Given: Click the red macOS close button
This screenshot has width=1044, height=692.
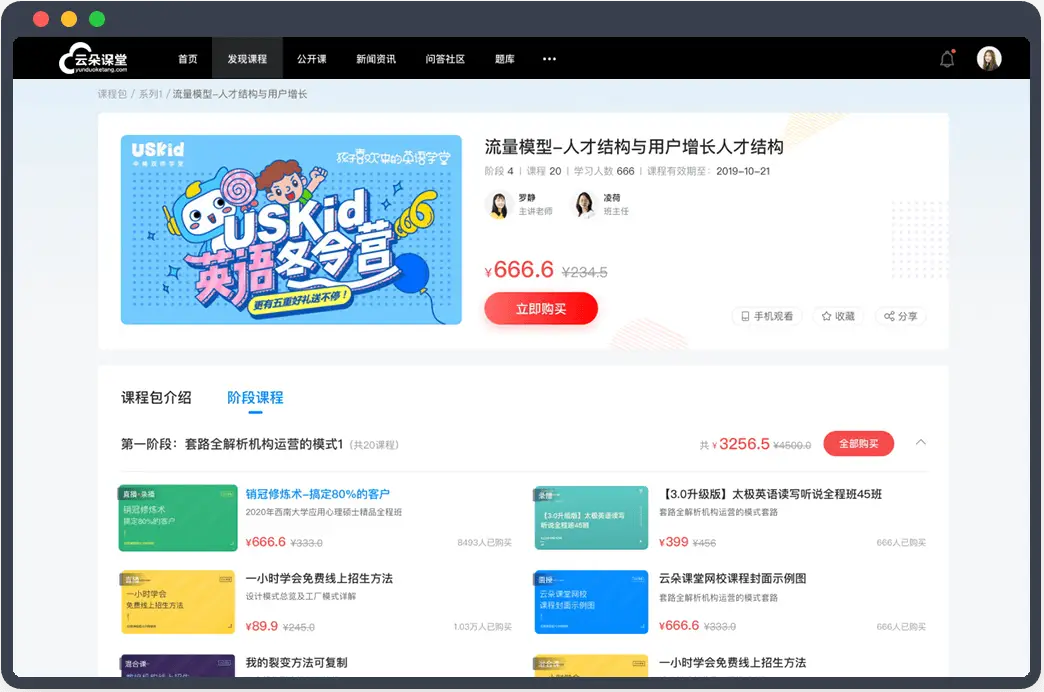Looking at the screenshot, I should (41, 19).
